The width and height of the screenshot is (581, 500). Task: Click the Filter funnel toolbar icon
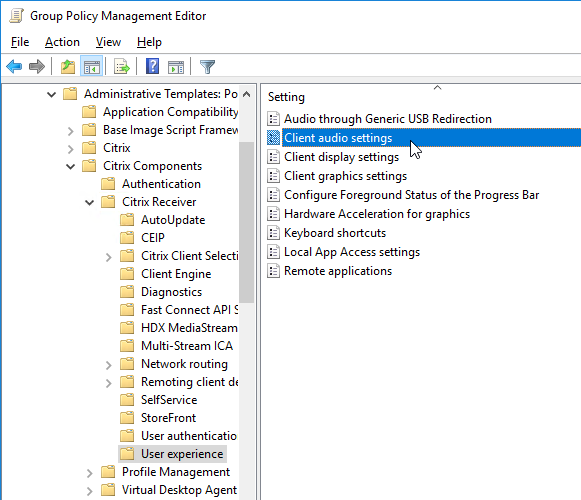click(207, 67)
